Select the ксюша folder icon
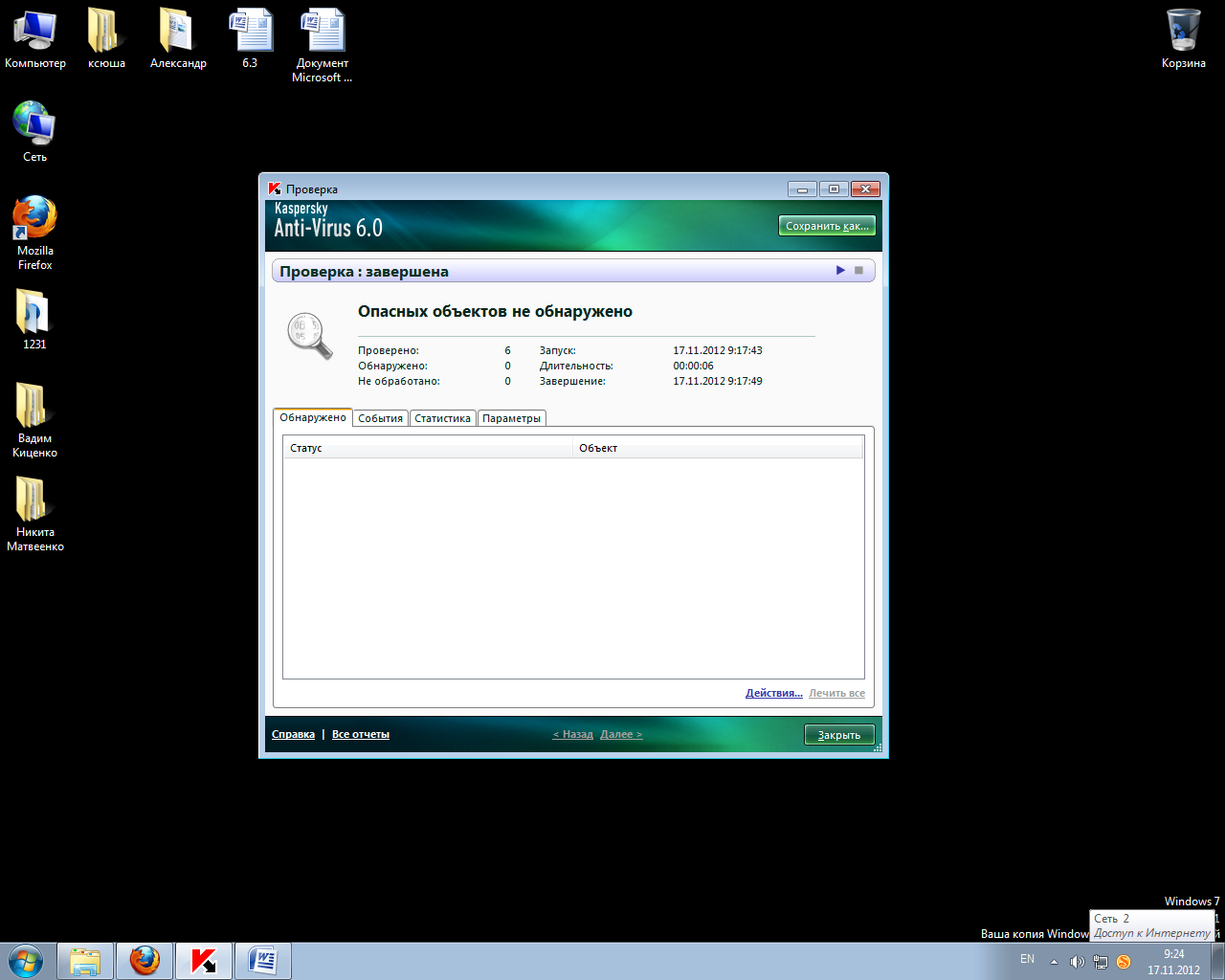Screen dimensions: 1225x980 pos(106,39)
